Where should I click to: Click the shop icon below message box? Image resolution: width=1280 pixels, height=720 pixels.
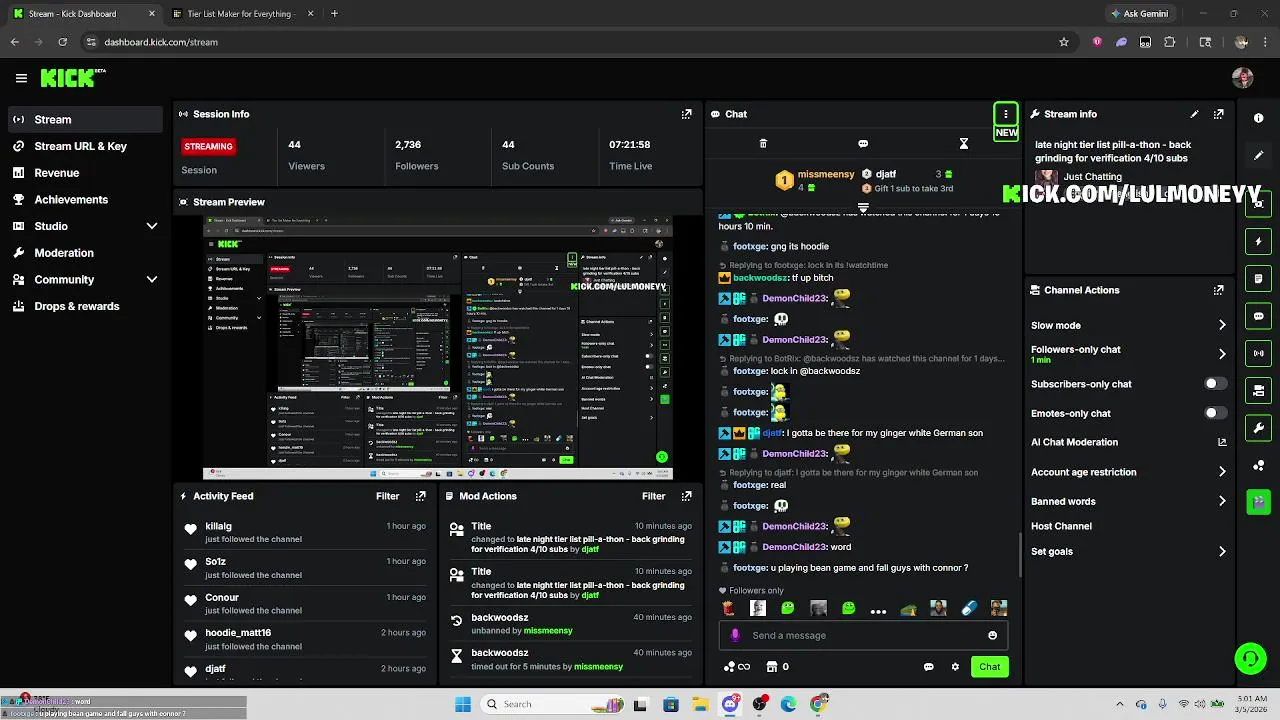[772, 667]
